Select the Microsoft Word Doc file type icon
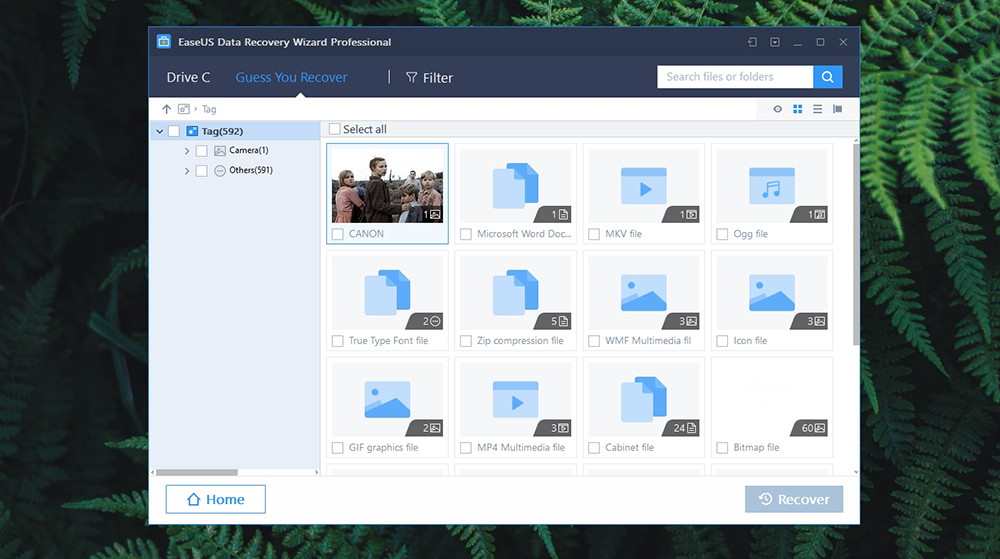The image size is (1000, 559). (x=515, y=186)
